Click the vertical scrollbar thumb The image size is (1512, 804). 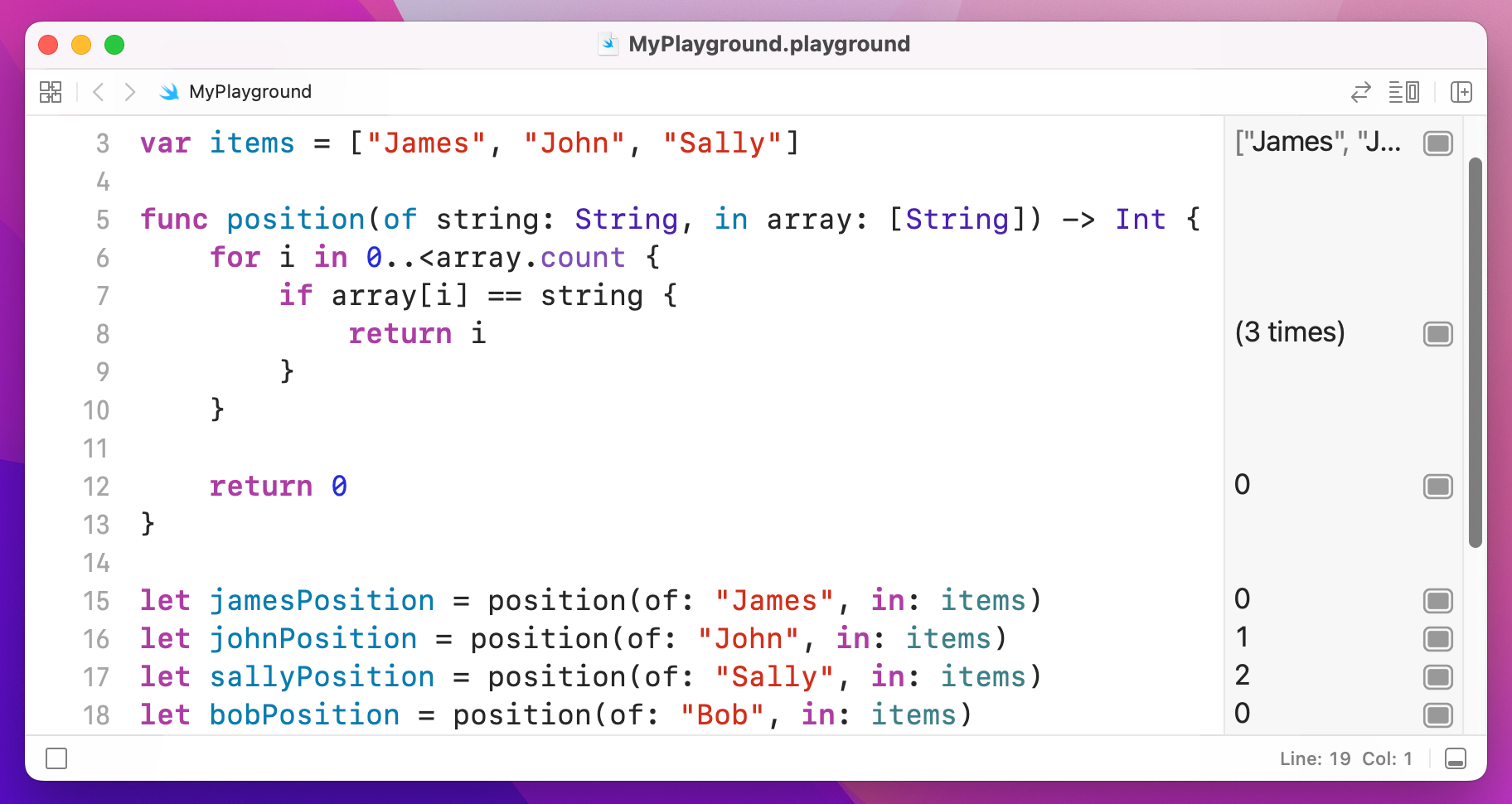[x=1475, y=352]
